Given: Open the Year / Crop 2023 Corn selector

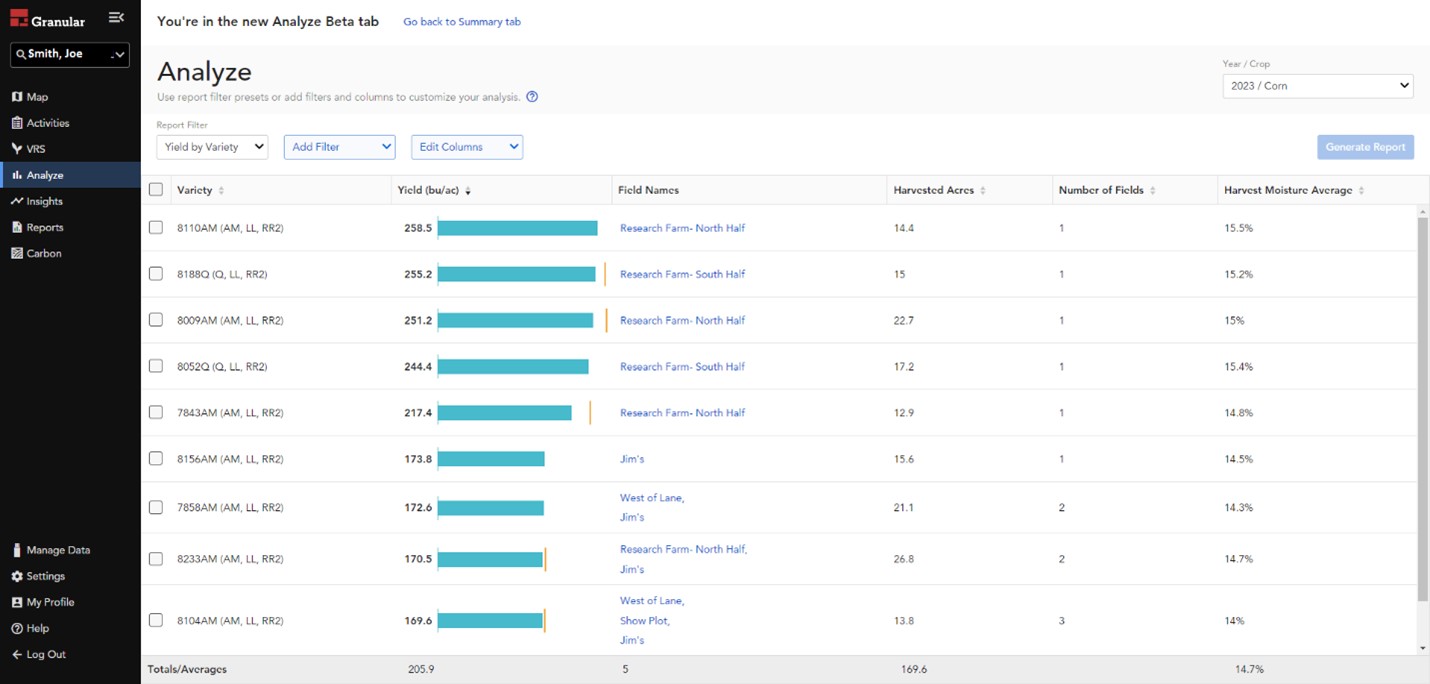Looking at the screenshot, I should click(x=1317, y=86).
